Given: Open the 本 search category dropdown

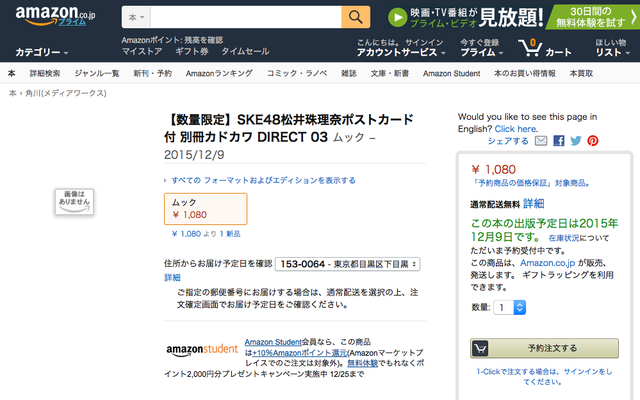Looking at the screenshot, I should coord(136,17).
